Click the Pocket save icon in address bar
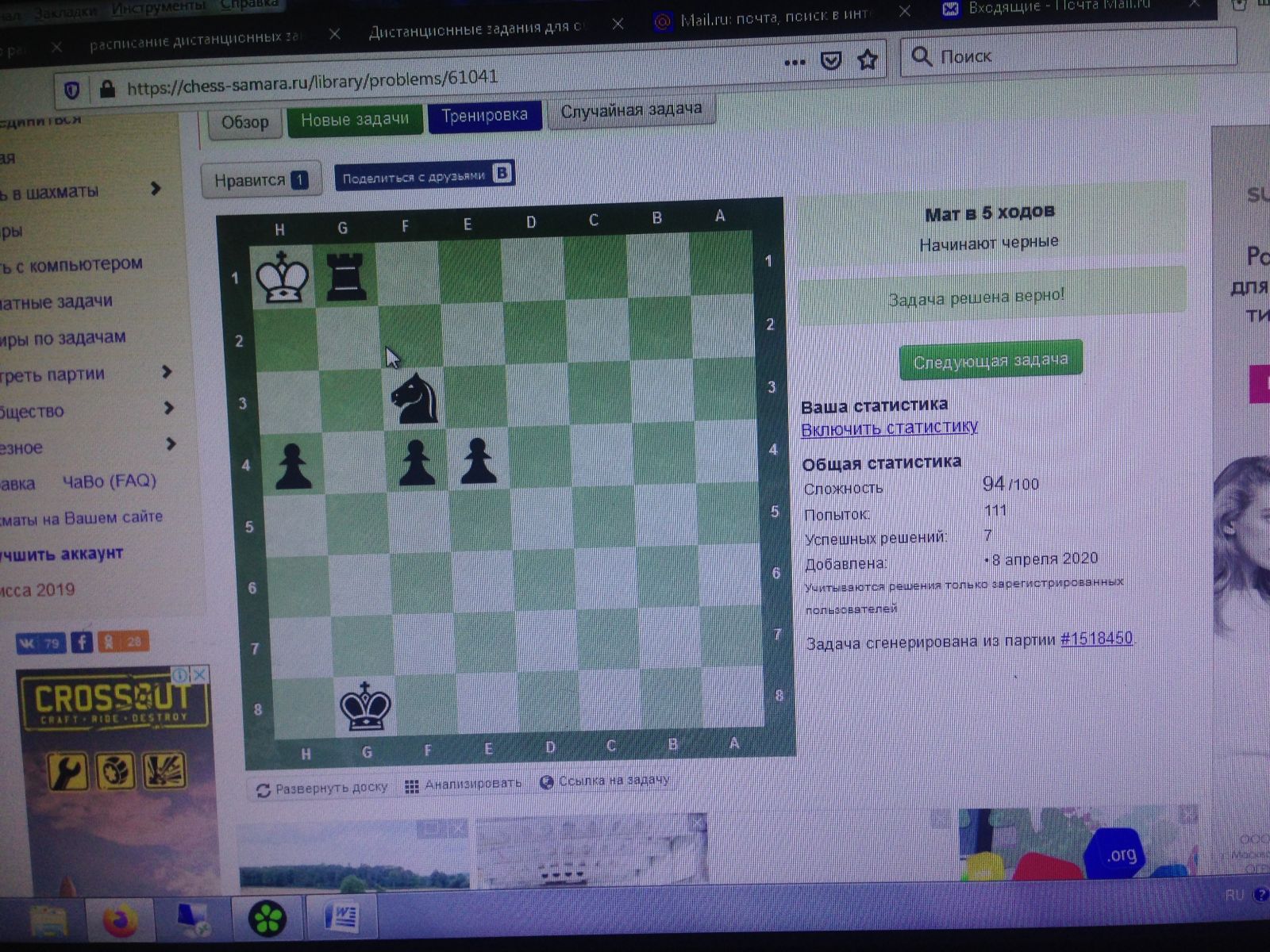Viewport: 1270px width, 952px height. (x=830, y=61)
